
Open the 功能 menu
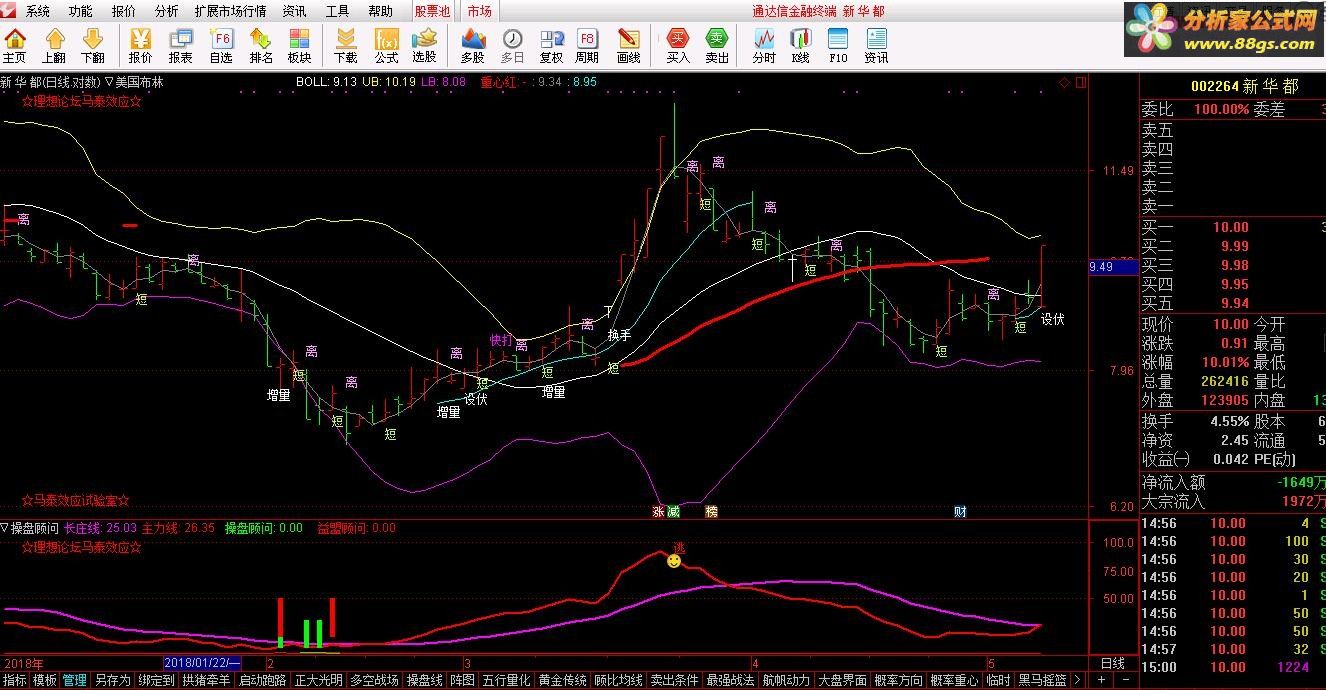[x=81, y=12]
